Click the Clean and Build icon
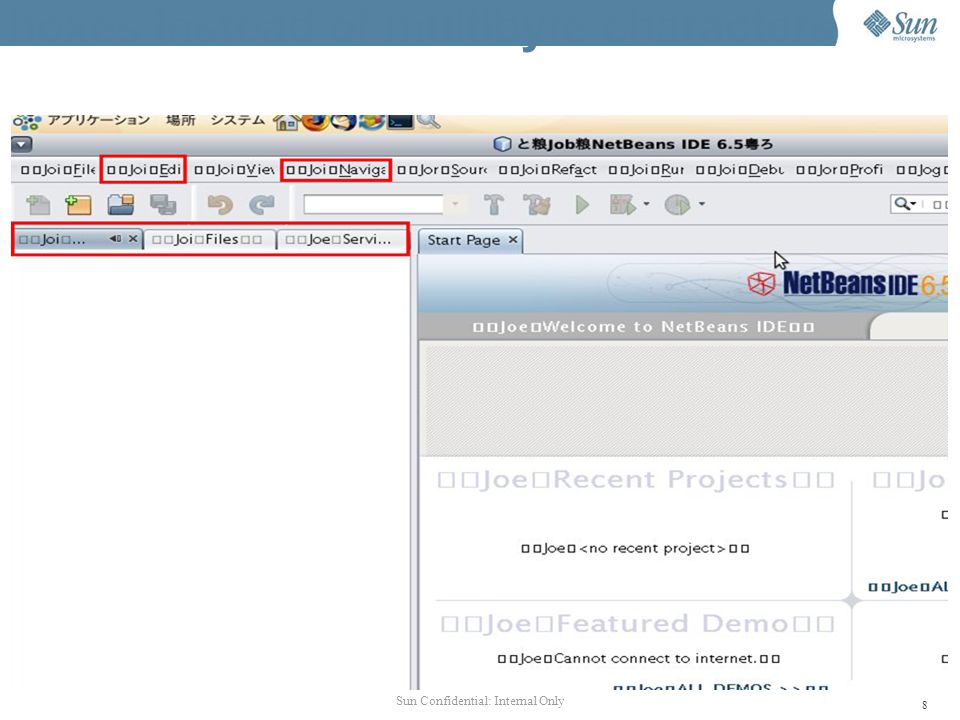 [537, 204]
